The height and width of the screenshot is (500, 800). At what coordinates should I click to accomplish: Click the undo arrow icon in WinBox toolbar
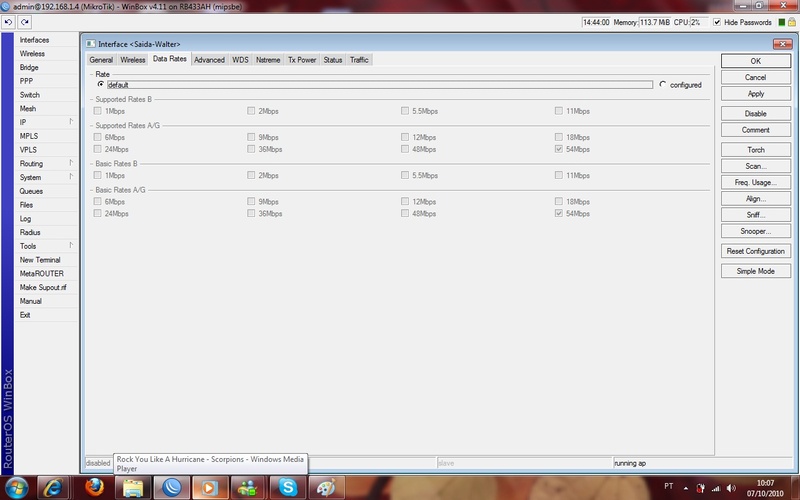click(x=8, y=22)
